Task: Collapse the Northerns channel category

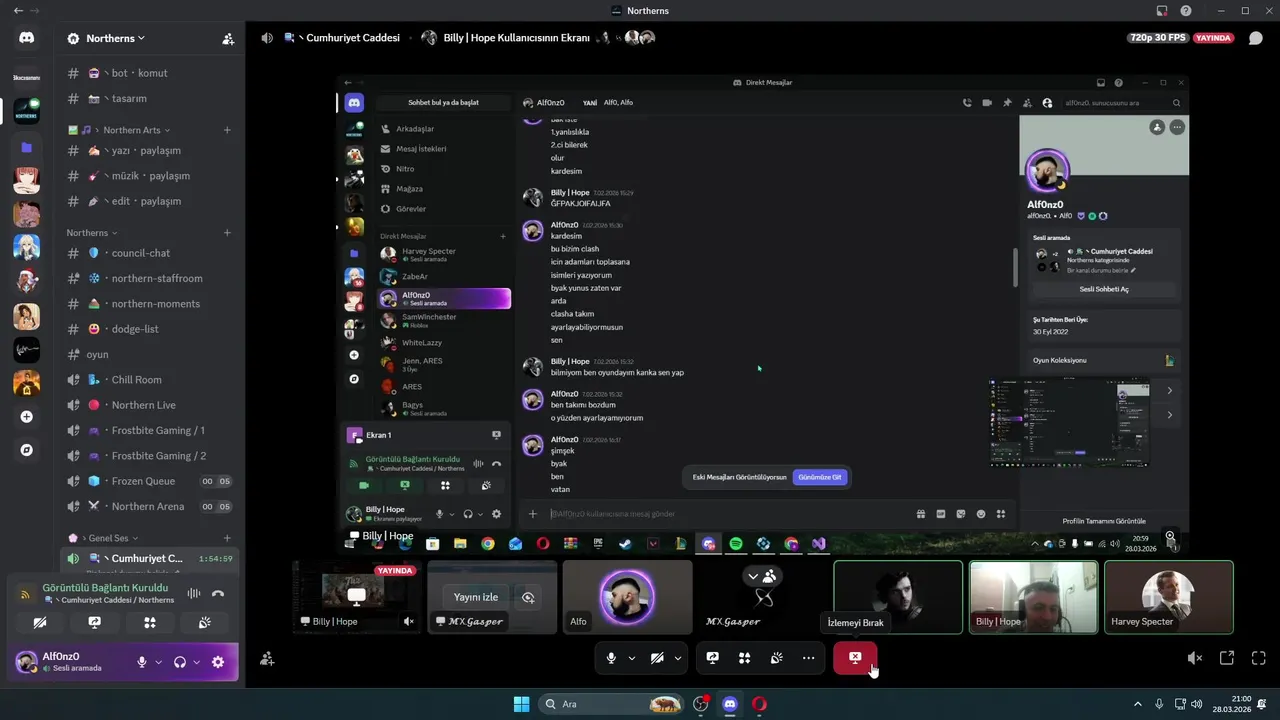Action: (x=92, y=233)
